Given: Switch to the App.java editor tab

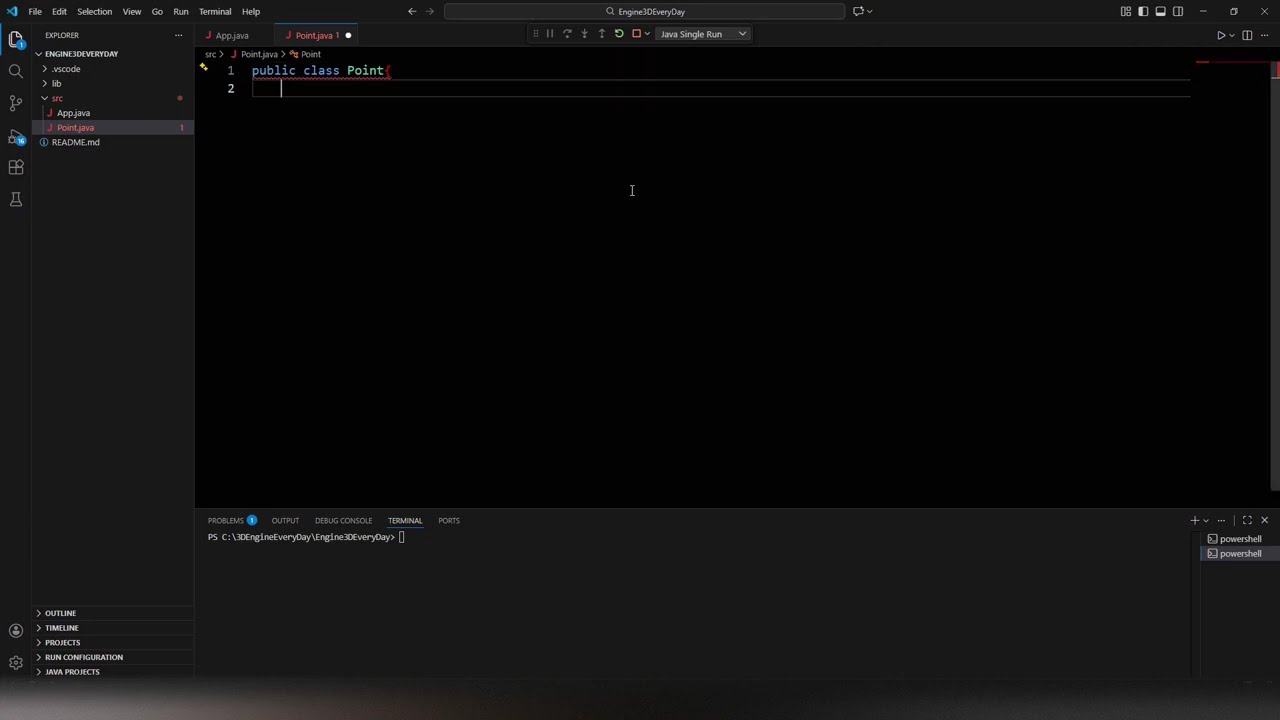Looking at the screenshot, I should click(x=232, y=35).
